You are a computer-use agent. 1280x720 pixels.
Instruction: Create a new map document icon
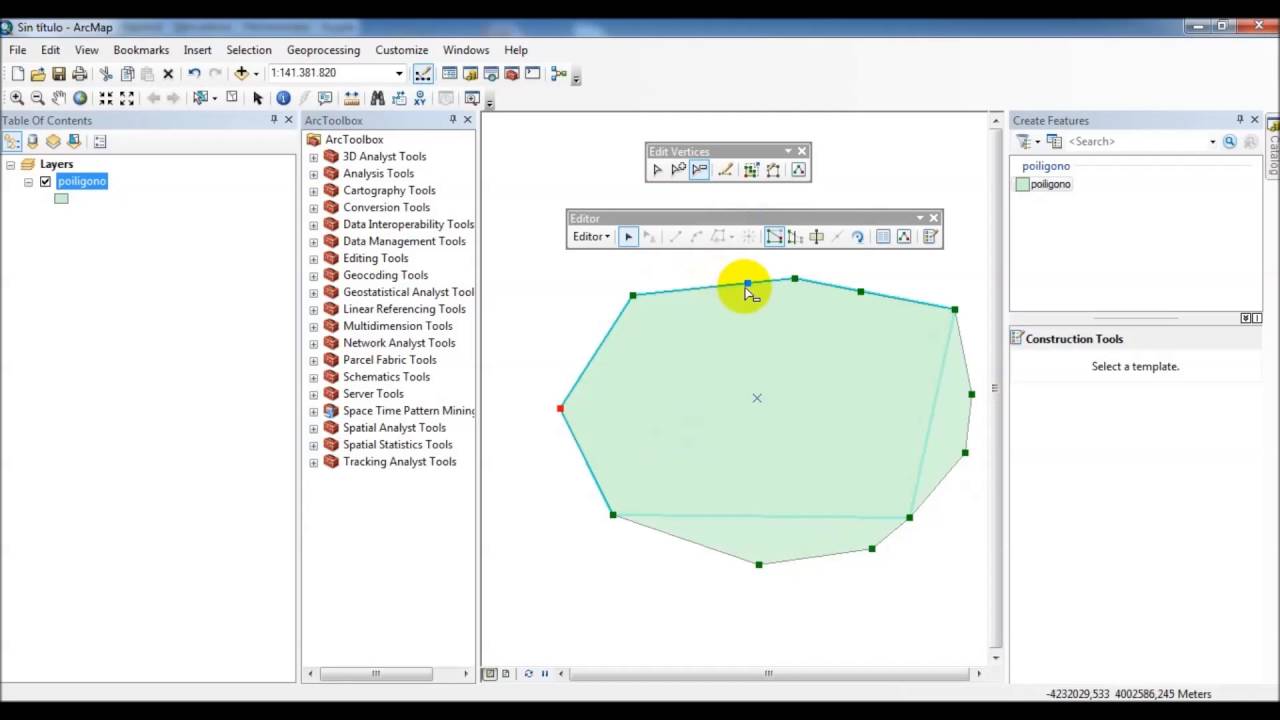point(17,73)
